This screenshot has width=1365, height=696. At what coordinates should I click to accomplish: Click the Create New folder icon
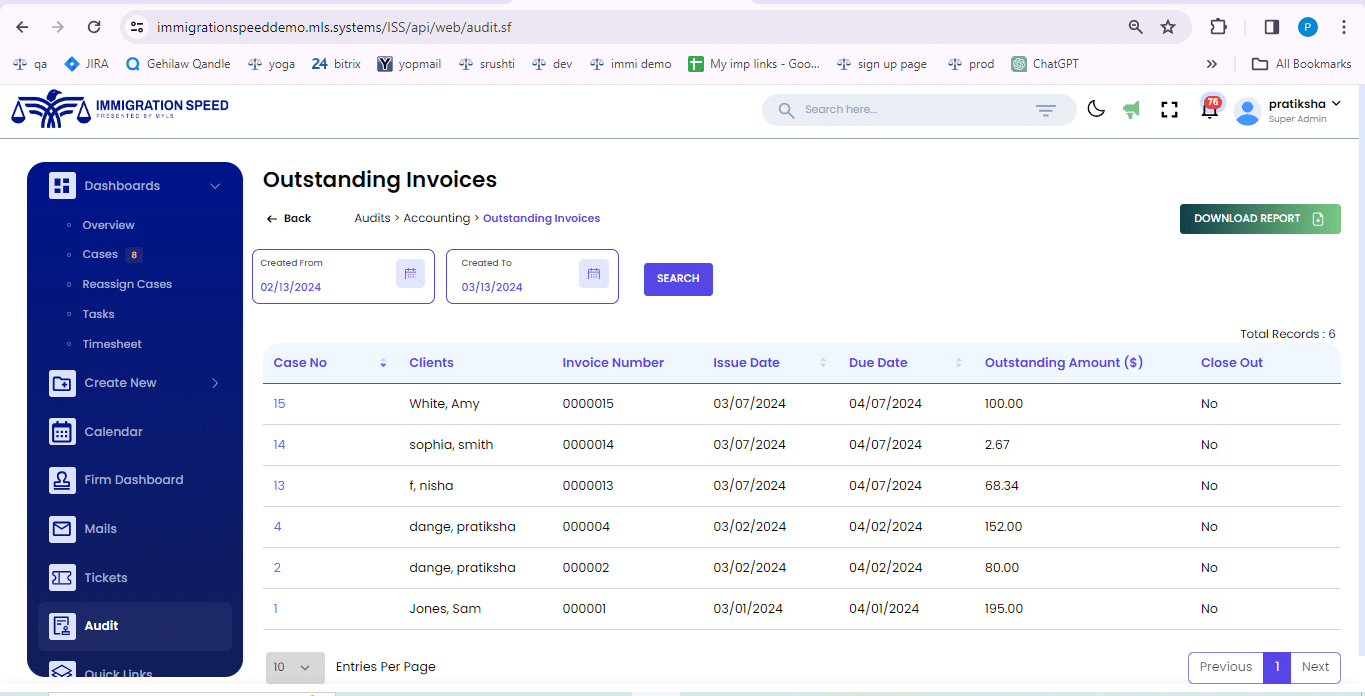point(62,383)
